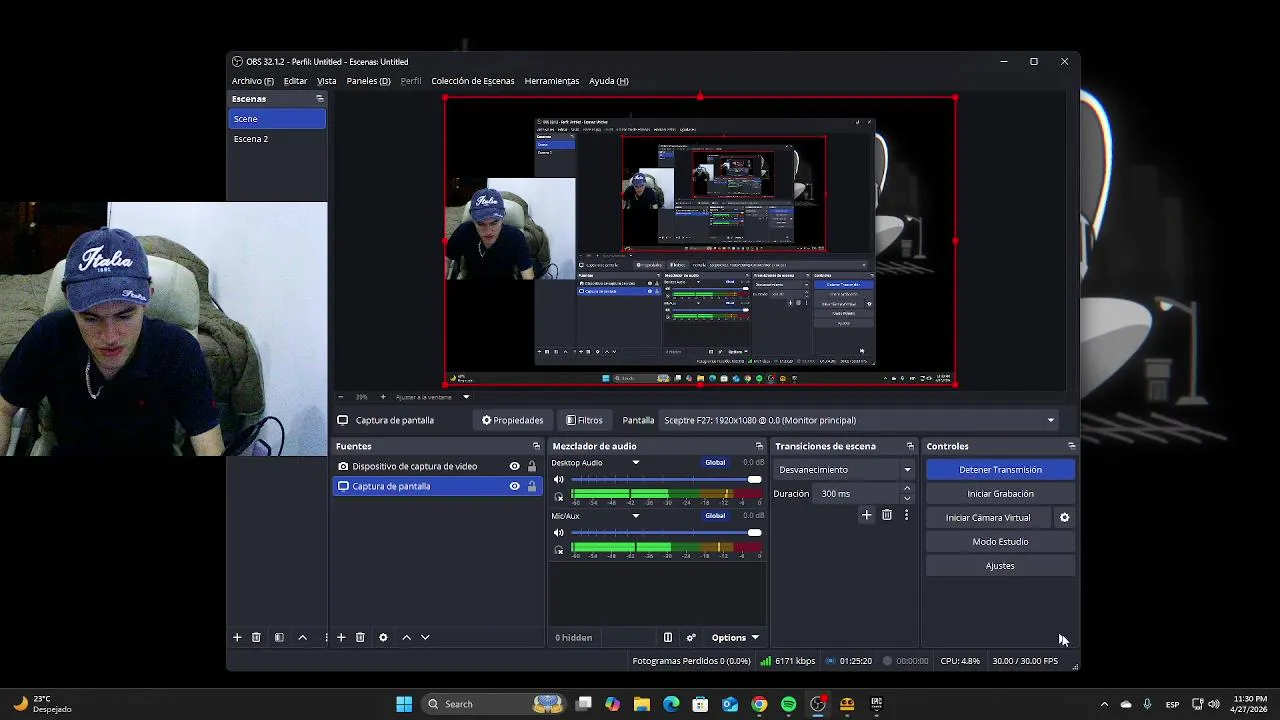The height and width of the screenshot is (720, 1280).
Task: Open Ajustes in Controles
Action: 1000,566
